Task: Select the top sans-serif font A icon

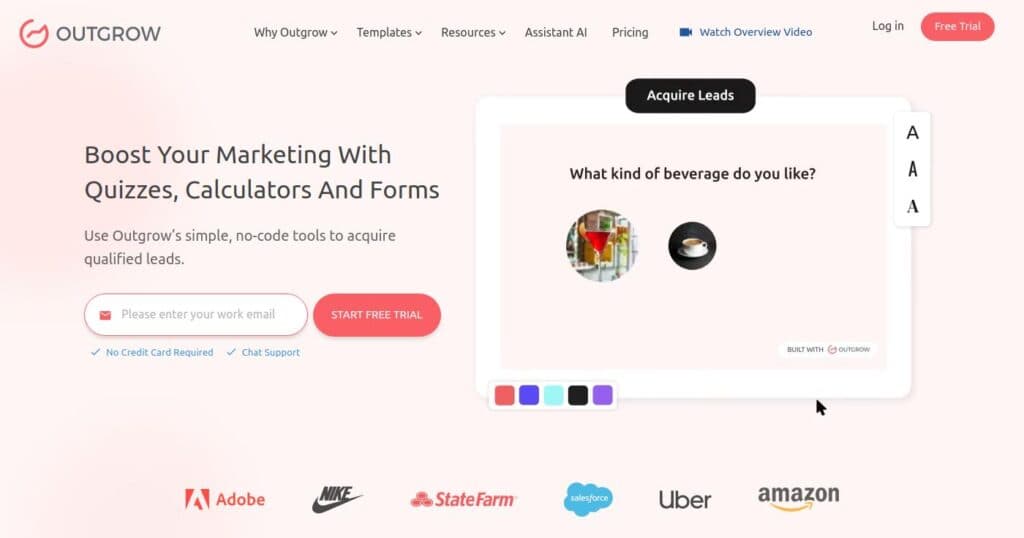Action: 912,133
